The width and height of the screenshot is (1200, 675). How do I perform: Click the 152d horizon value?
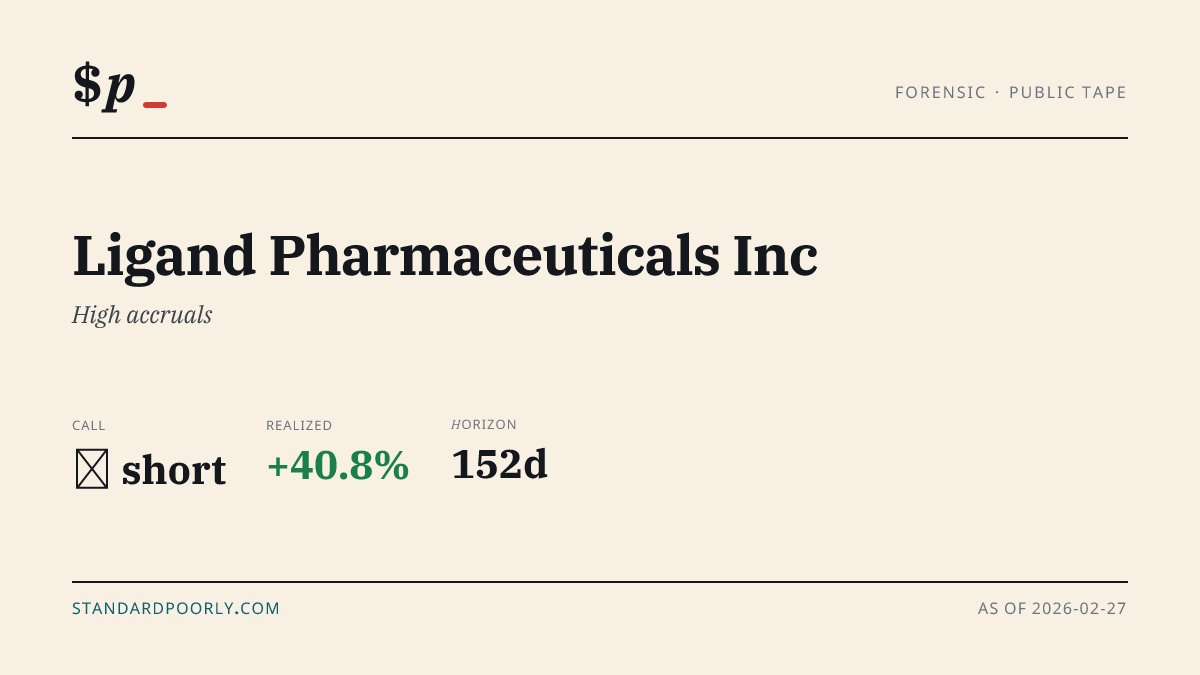pos(499,465)
